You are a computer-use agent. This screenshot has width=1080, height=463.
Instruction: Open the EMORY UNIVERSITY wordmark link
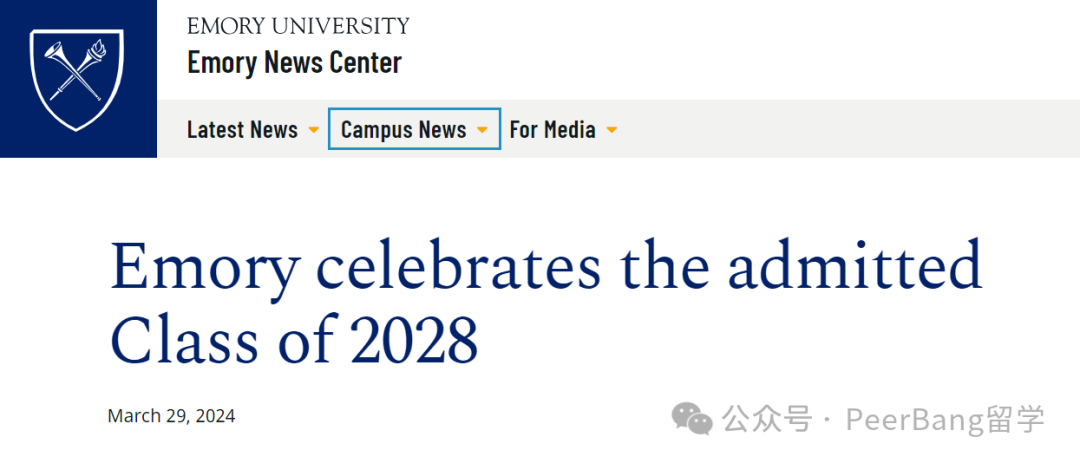point(298,27)
